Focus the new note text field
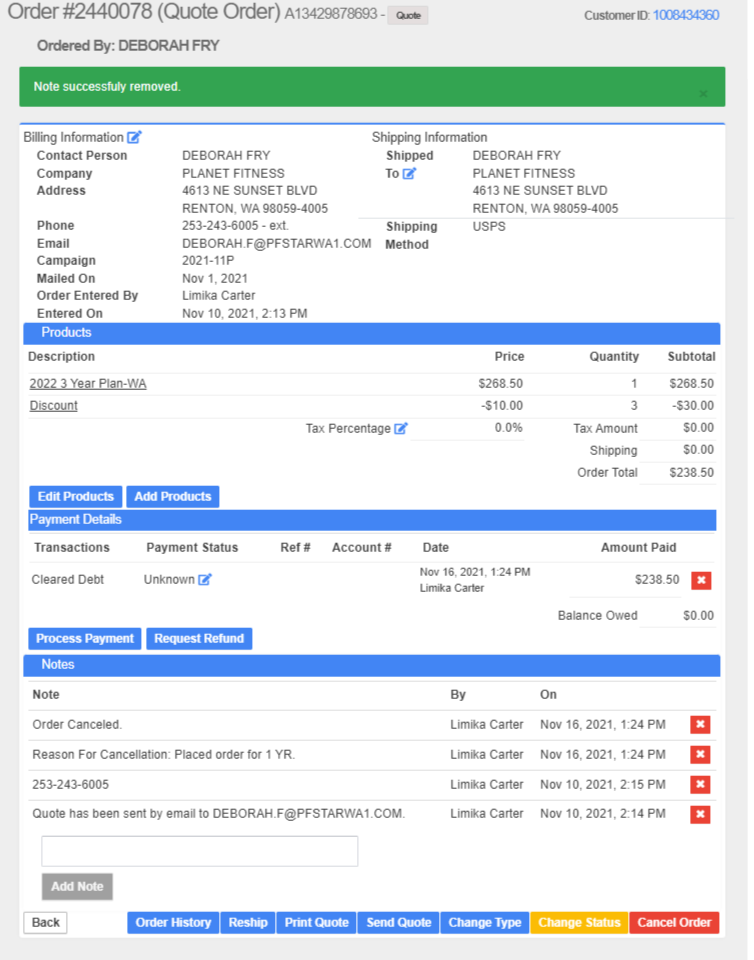754x960 pixels. pos(199,851)
